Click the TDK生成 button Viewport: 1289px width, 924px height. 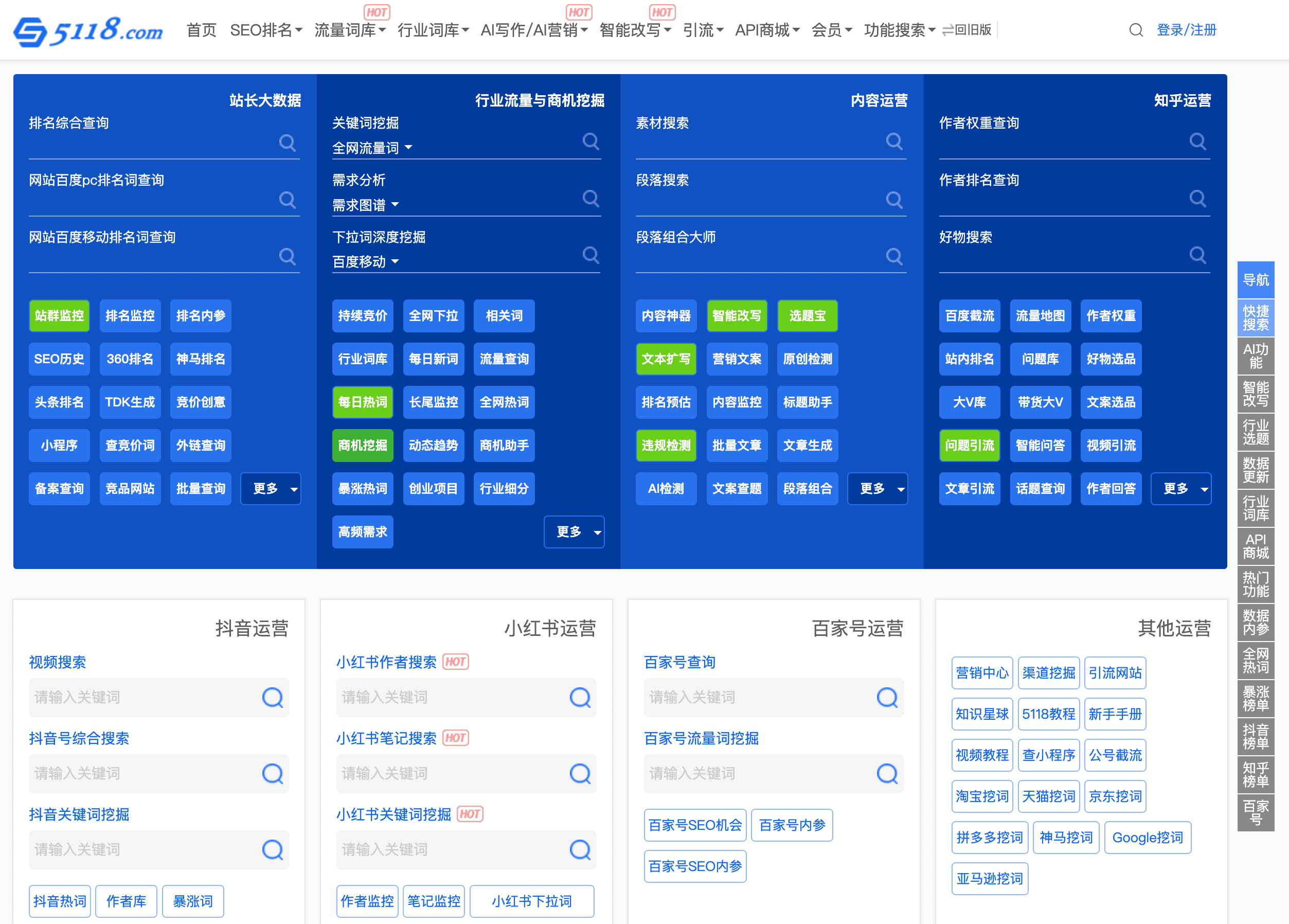(130, 402)
